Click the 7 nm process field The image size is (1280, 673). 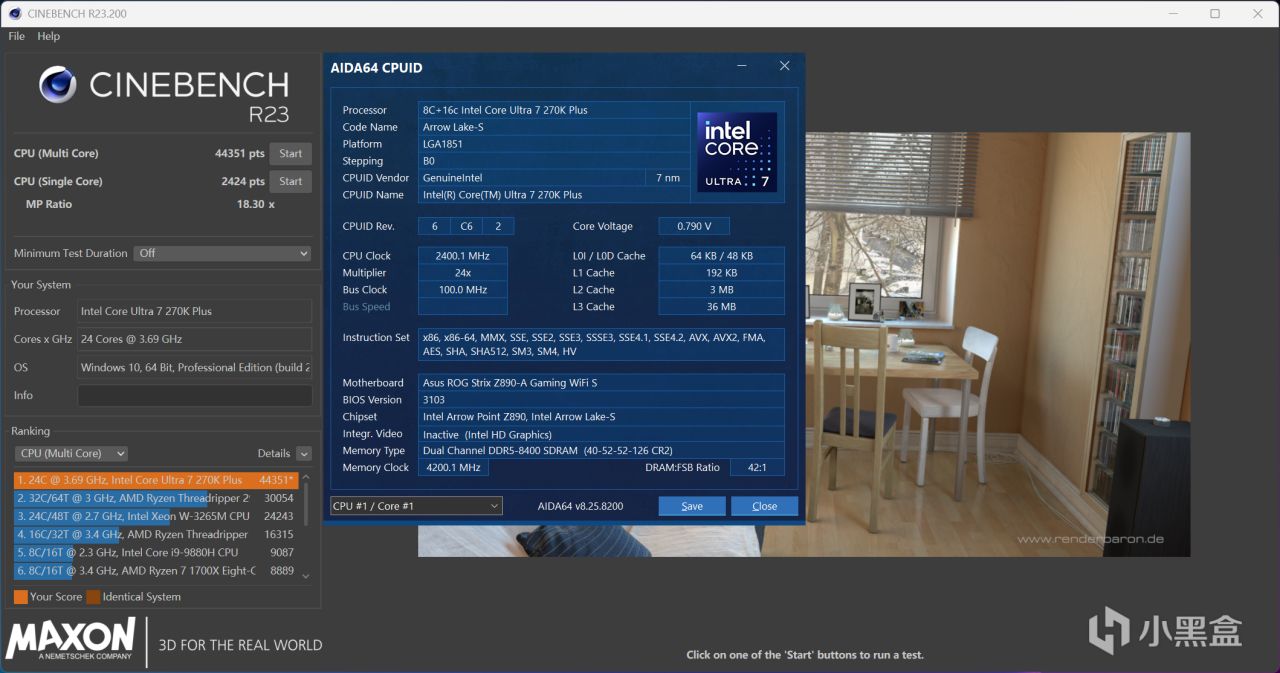pos(668,178)
